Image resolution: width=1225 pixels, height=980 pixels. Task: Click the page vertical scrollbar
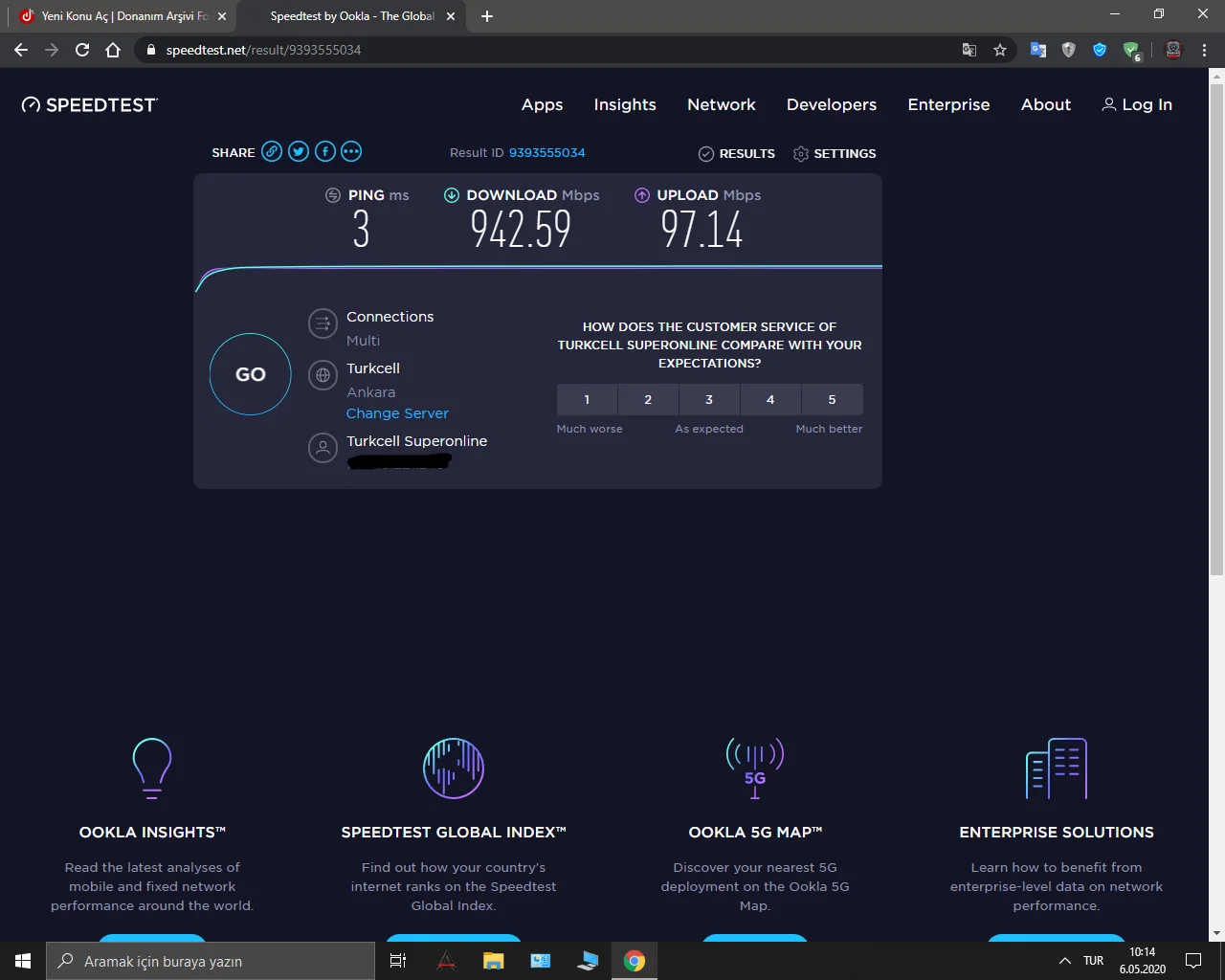(1216, 330)
